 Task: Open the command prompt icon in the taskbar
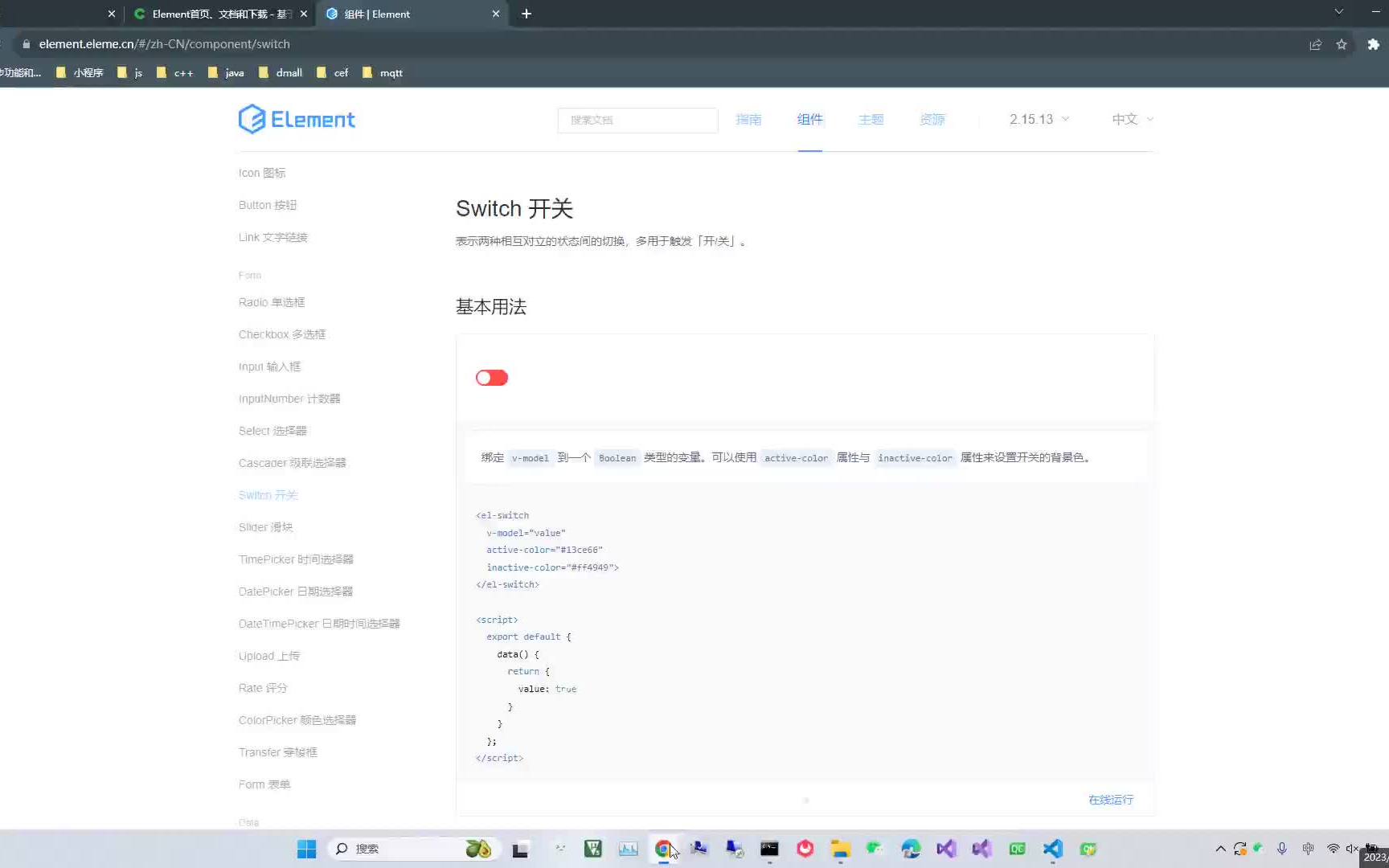(769, 849)
